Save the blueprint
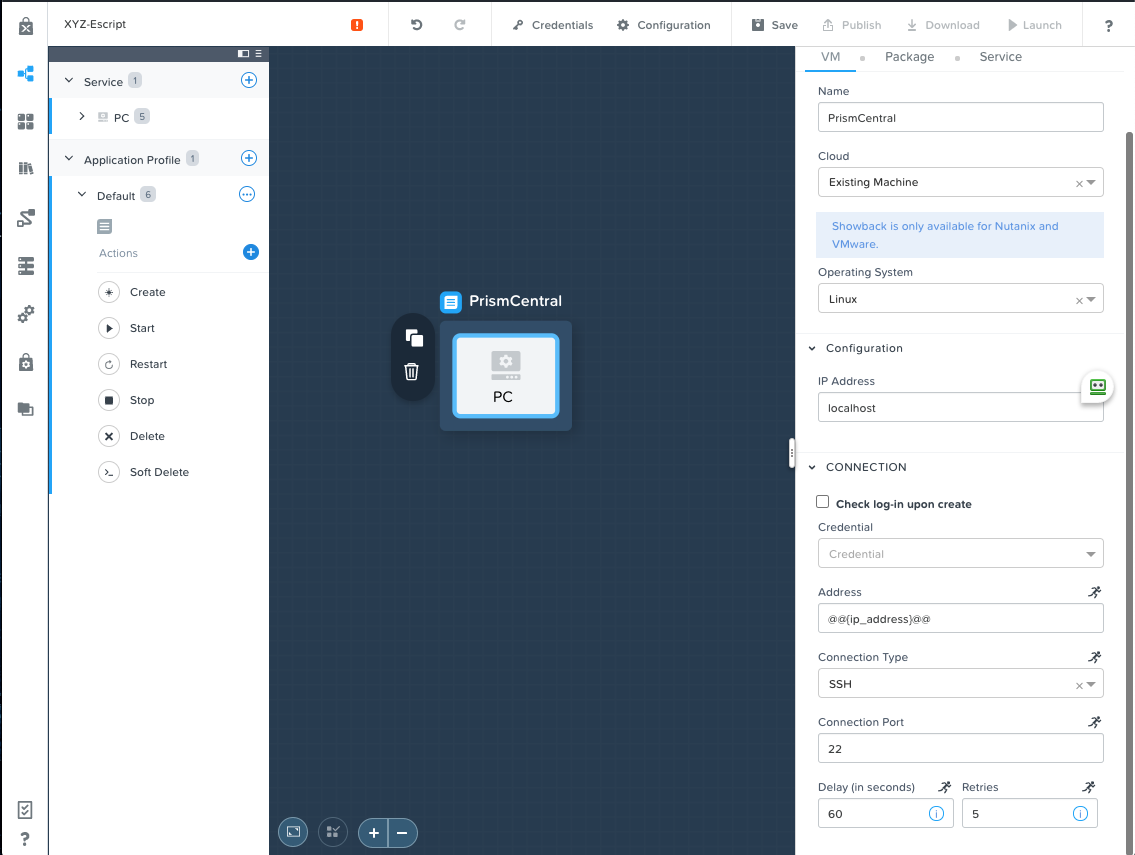 point(775,25)
